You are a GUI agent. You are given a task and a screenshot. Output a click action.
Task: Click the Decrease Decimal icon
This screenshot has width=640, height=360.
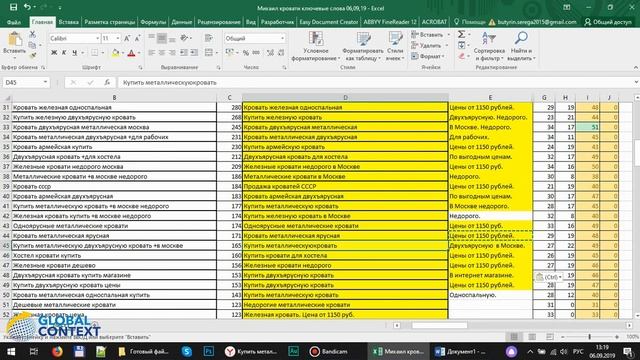coord(281,53)
